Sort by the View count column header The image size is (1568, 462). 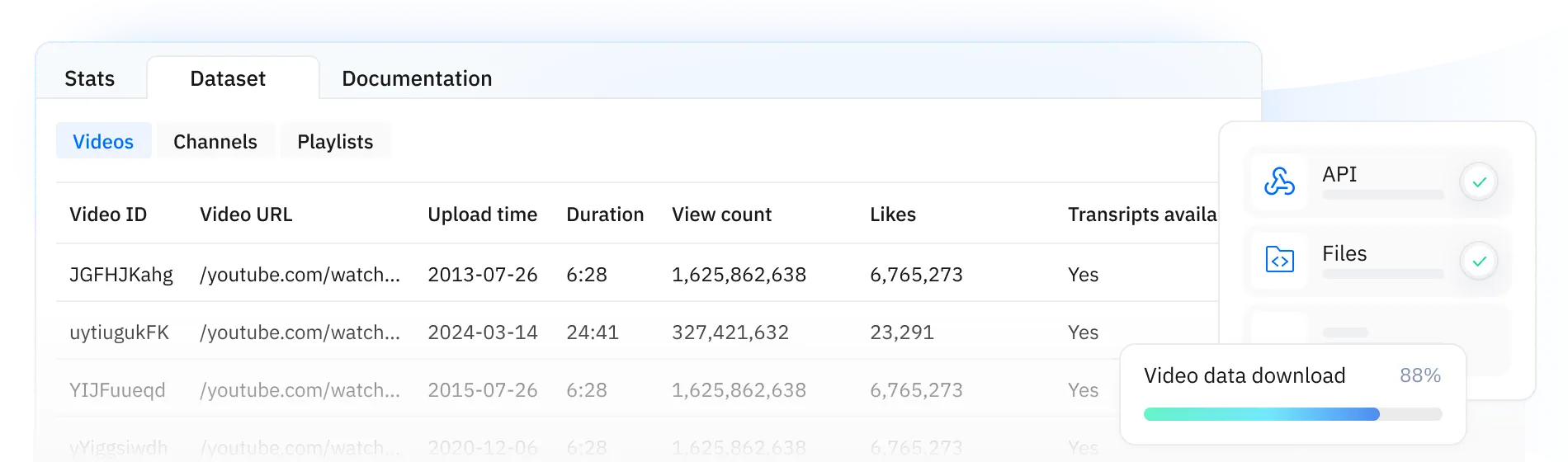[721, 214]
